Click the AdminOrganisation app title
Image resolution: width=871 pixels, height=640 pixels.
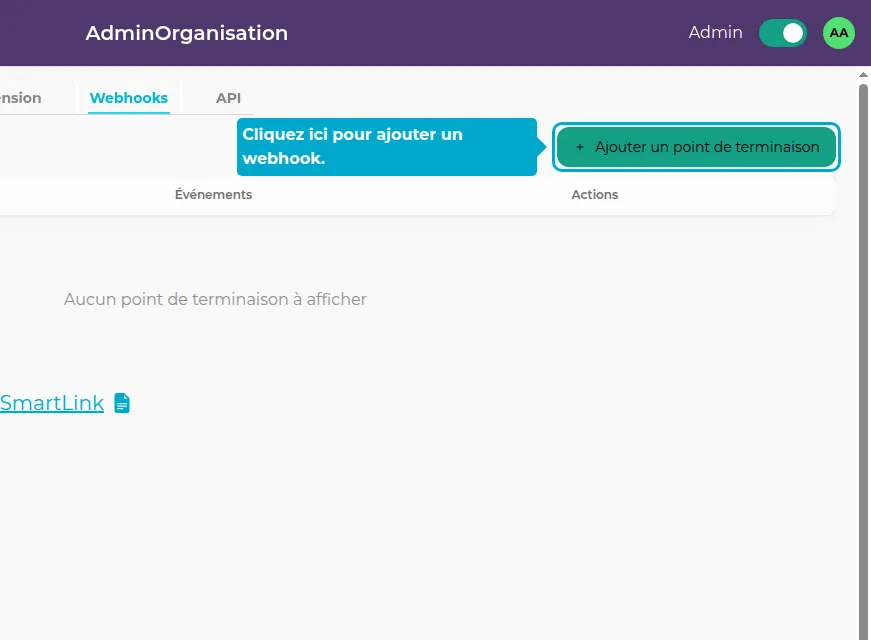click(186, 32)
